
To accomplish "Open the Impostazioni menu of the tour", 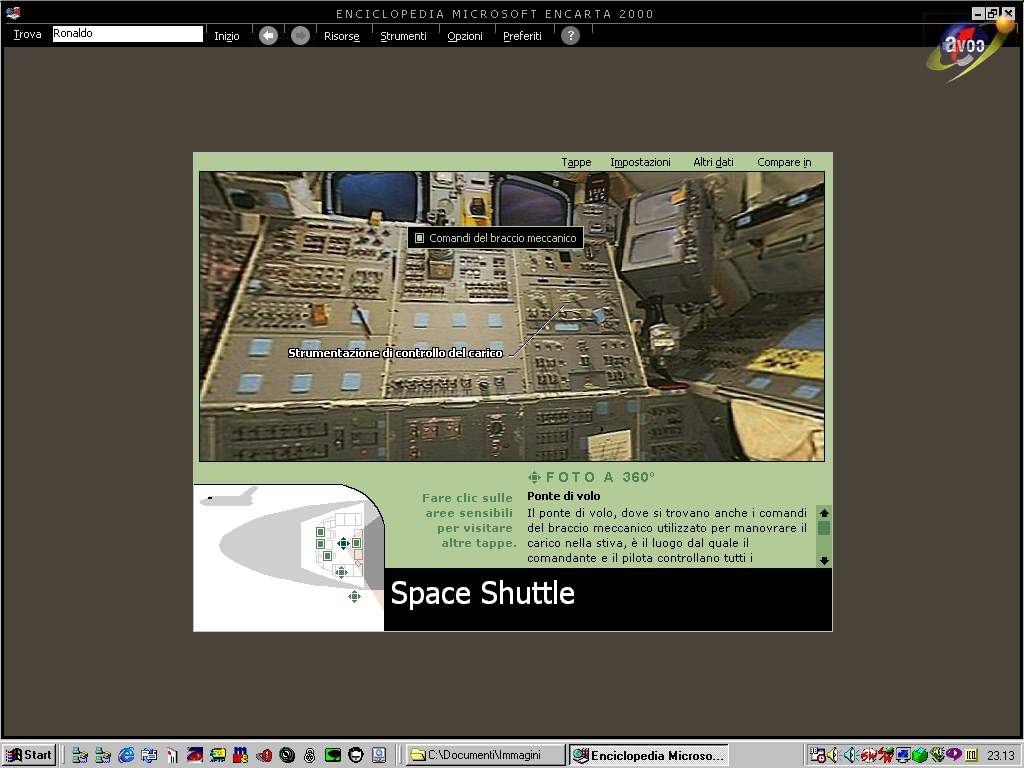I will 640,162.
